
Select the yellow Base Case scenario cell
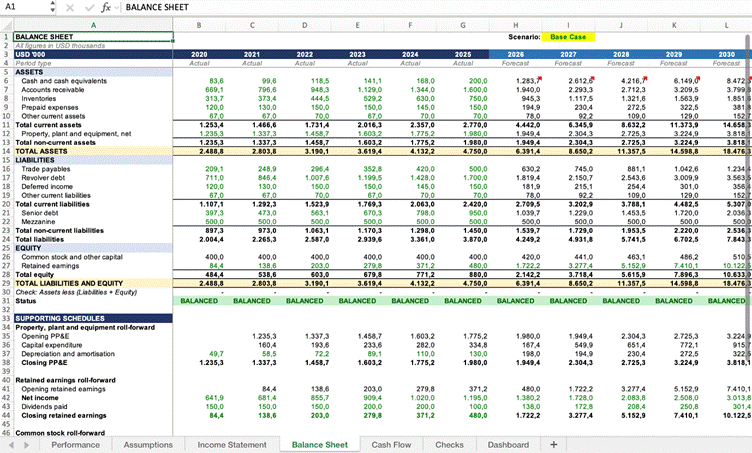[568, 37]
